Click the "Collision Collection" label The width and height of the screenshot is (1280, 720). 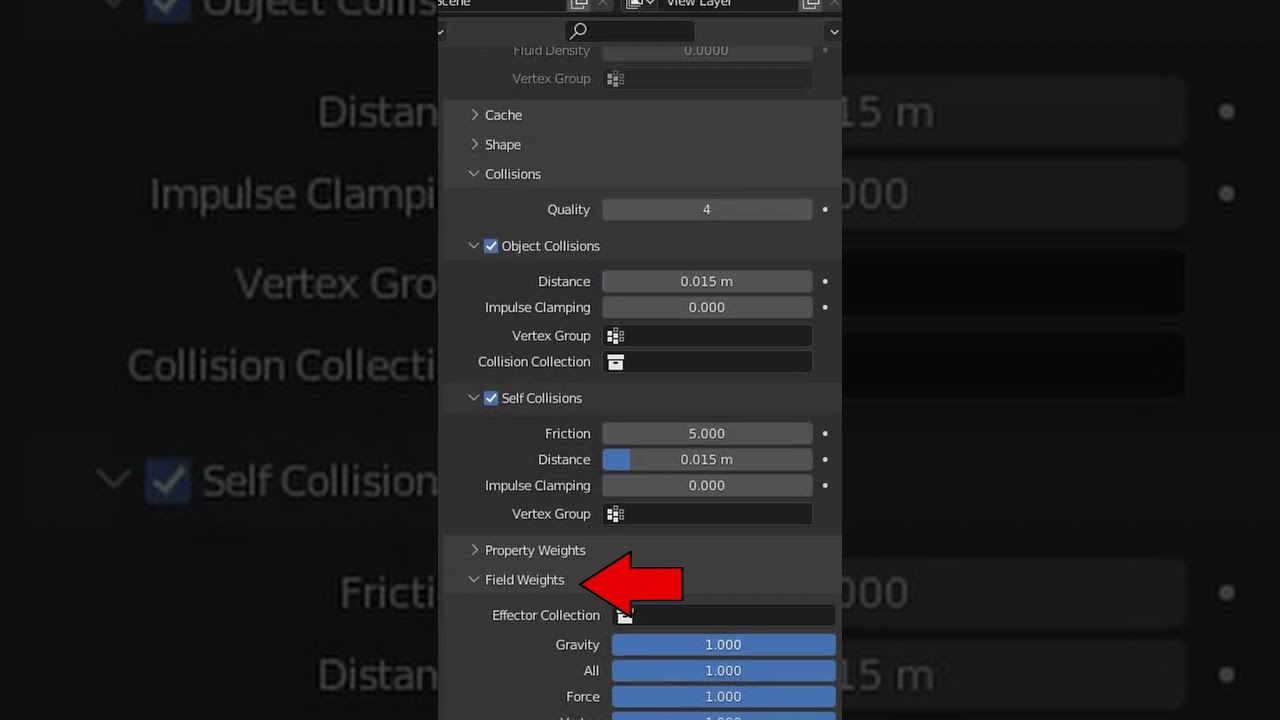pos(534,362)
